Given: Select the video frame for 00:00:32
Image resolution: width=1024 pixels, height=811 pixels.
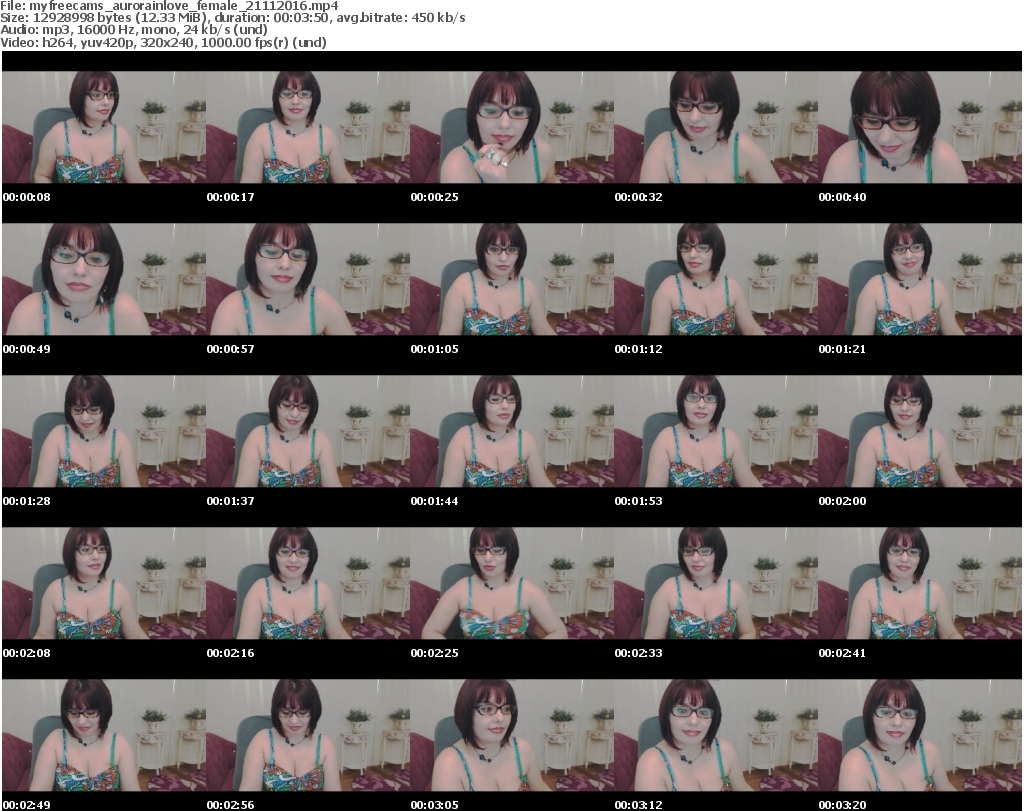Looking at the screenshot, I should point(716,127).
